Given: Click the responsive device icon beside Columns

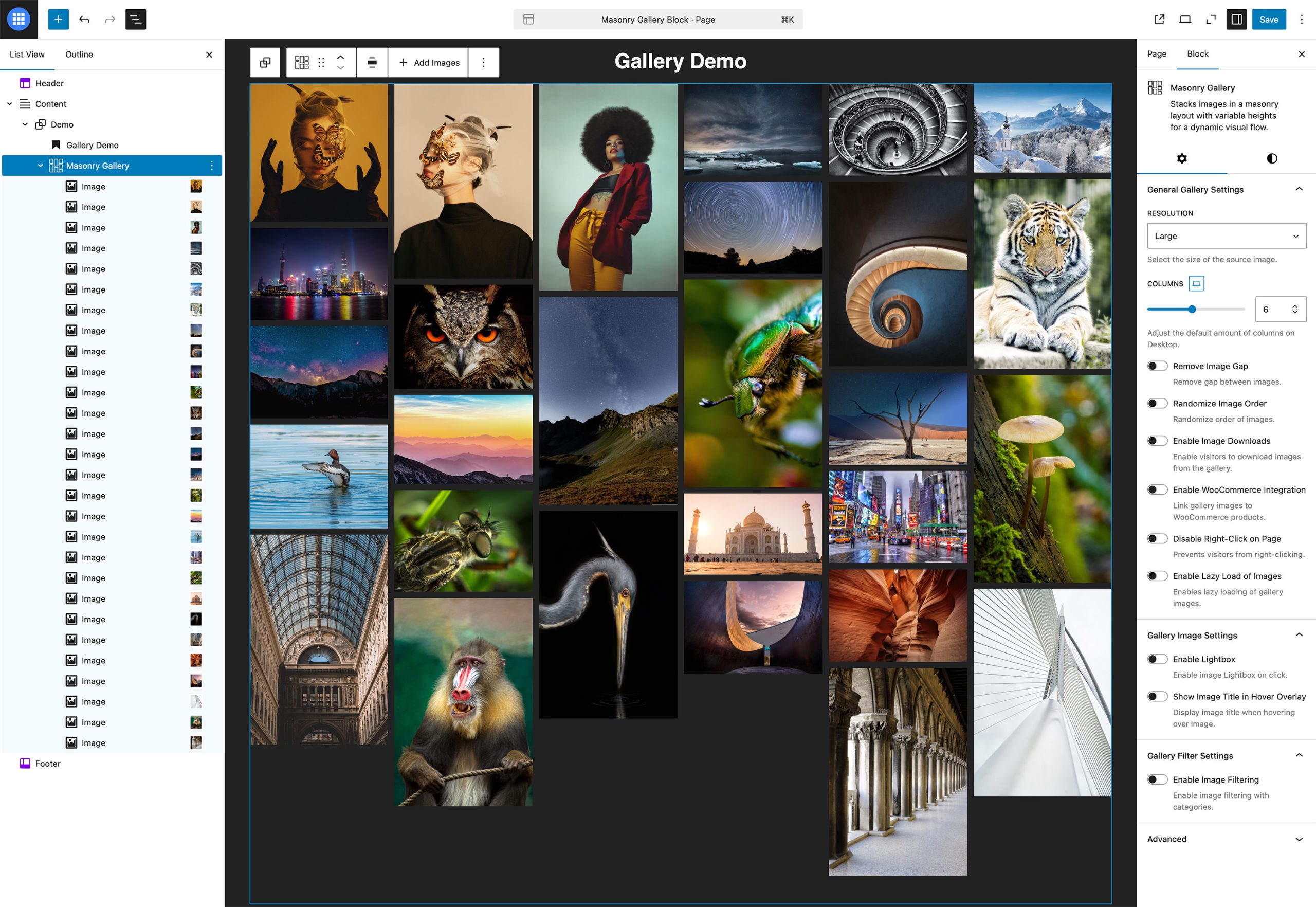Looking at the screenshot, I should pyautogui.click(x=1196, y=283).
